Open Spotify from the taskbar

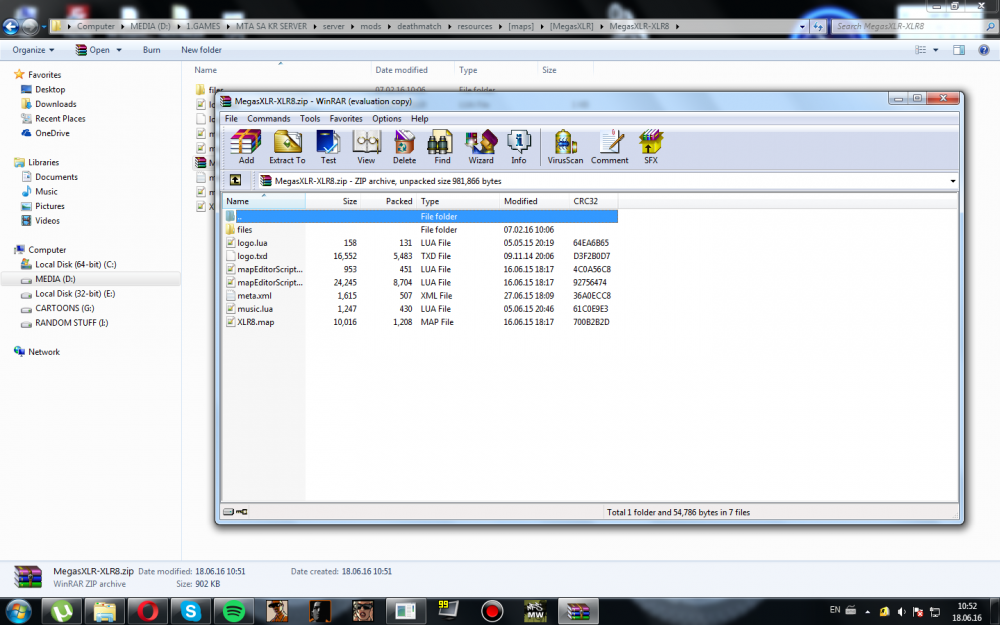(233, 612)
